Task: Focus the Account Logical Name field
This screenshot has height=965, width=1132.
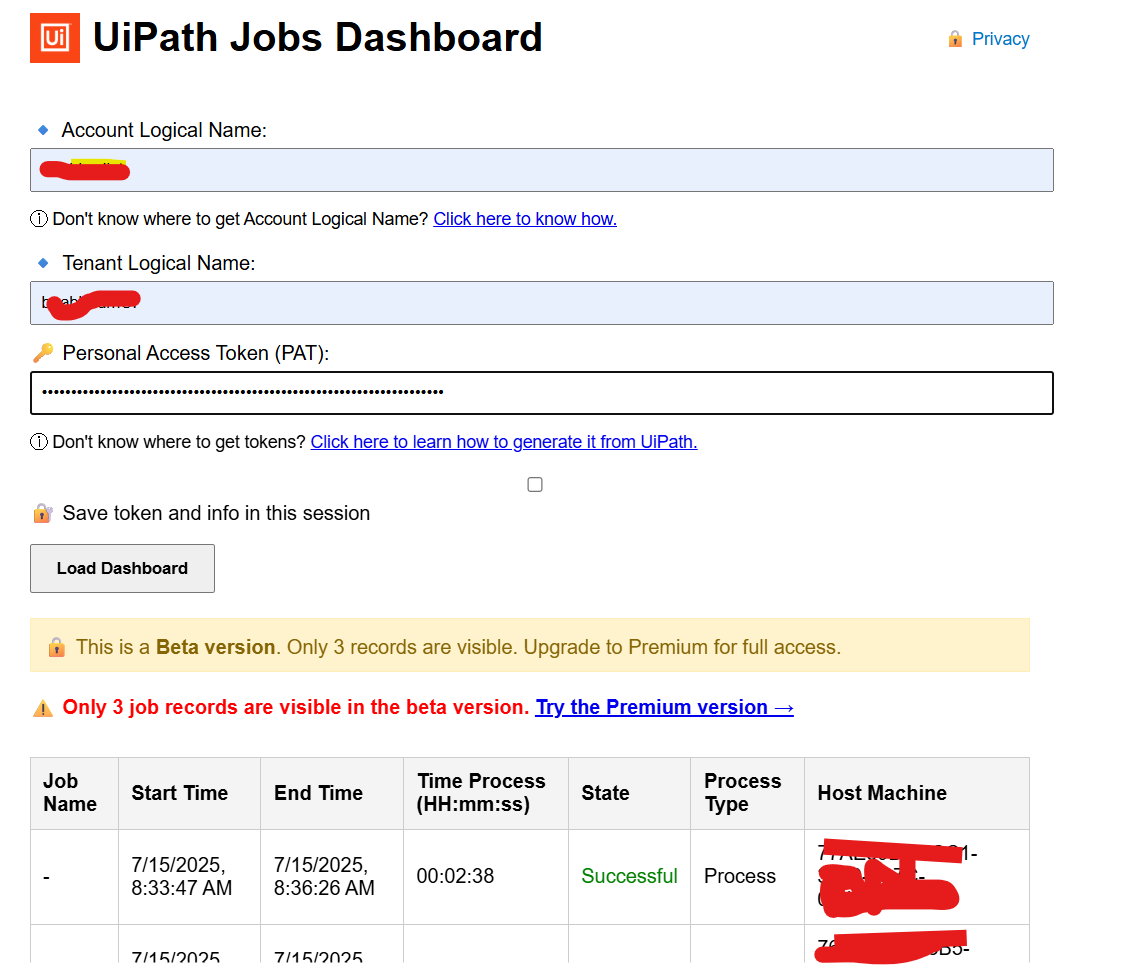Action: tap(541, 170)
